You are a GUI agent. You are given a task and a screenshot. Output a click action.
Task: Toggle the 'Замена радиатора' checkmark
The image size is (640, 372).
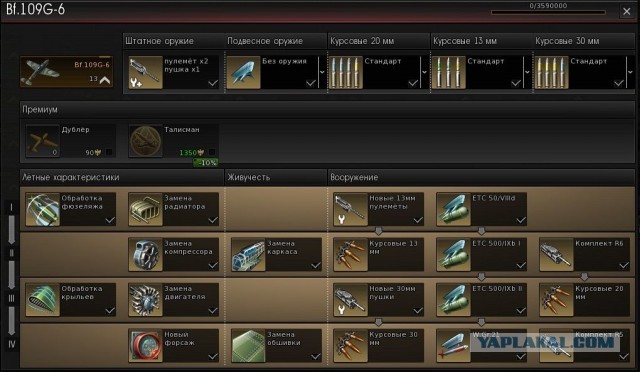click(x=213, y=221)
